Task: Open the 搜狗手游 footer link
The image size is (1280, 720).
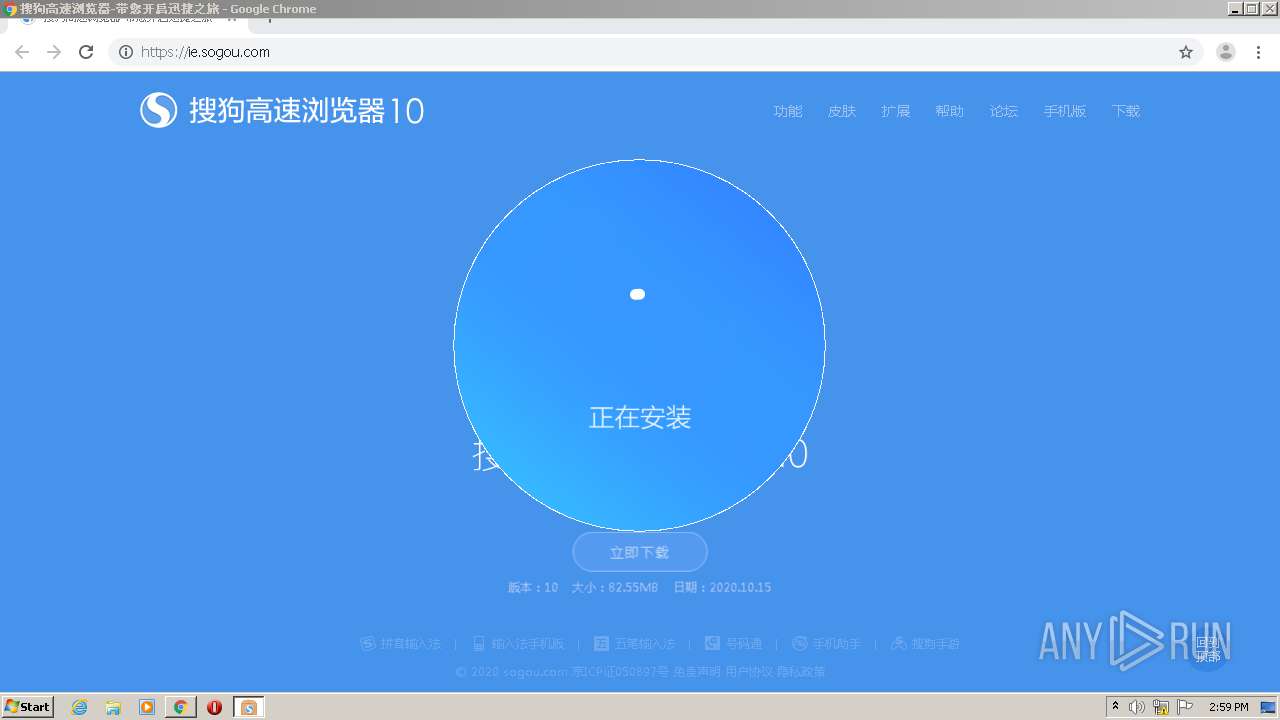Action: (x=925, y=644)
